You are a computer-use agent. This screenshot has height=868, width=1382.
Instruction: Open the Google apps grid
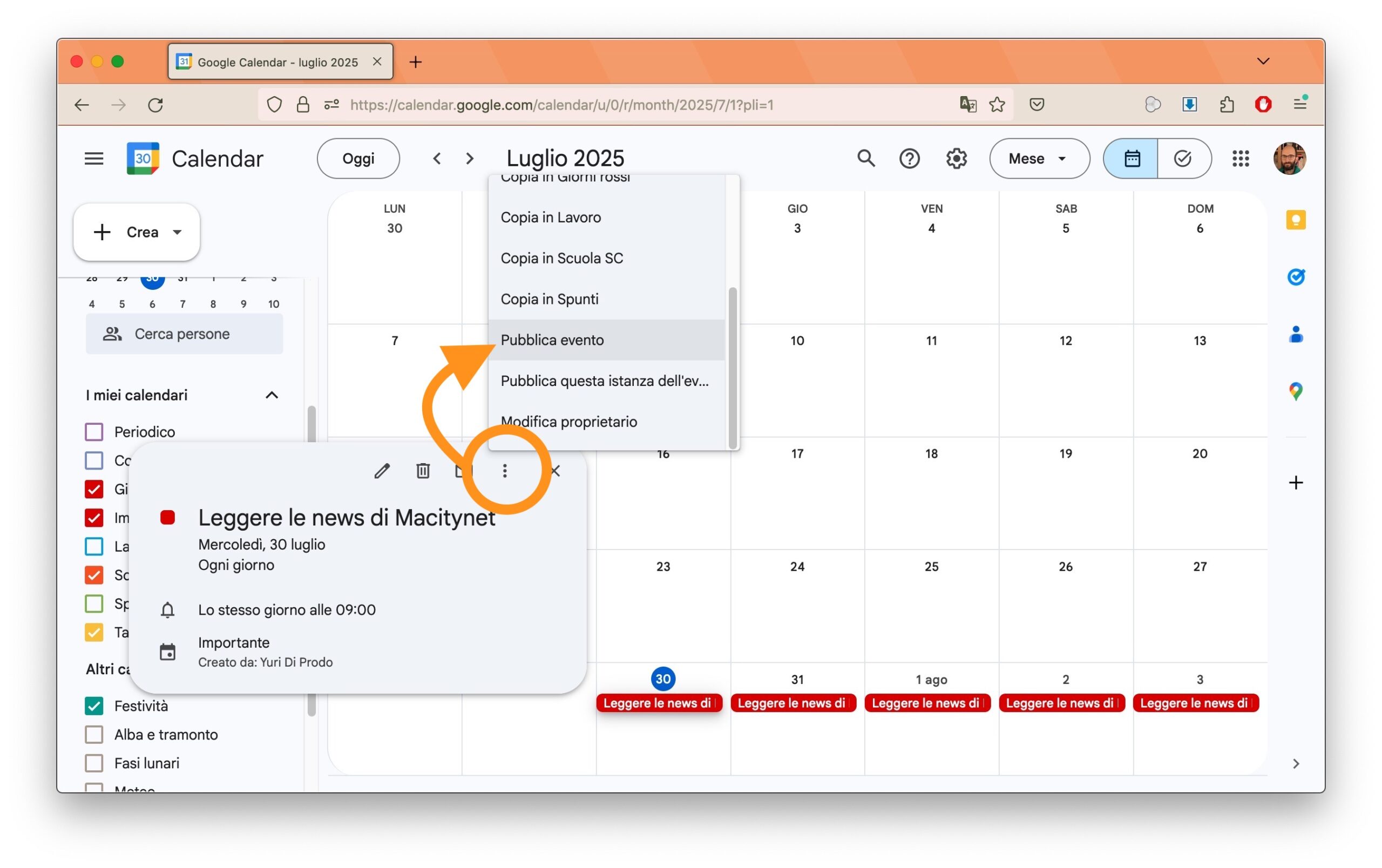click(x=1240, y=158)
